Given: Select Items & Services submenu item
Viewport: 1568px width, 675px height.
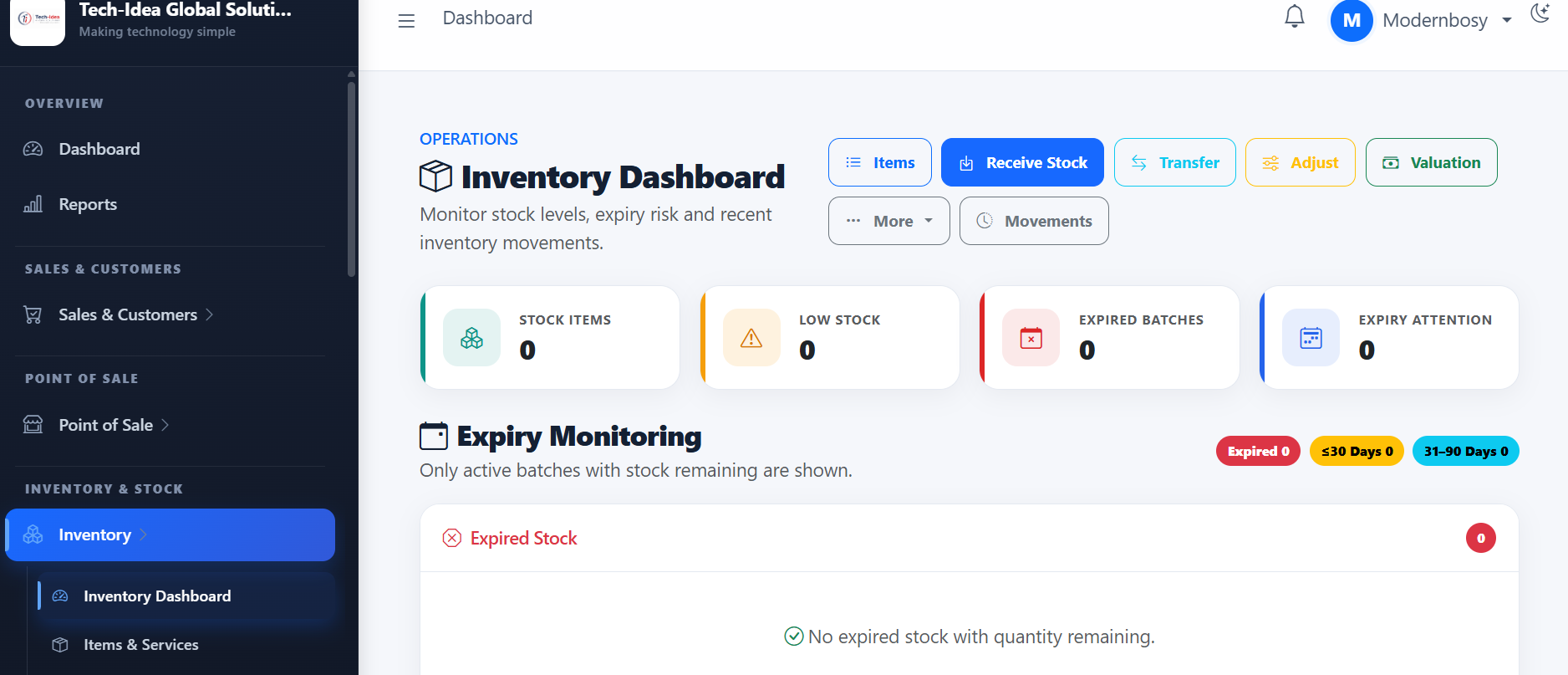Looking at the screenshot, I should pyautogui.click(x=140, y=645).
